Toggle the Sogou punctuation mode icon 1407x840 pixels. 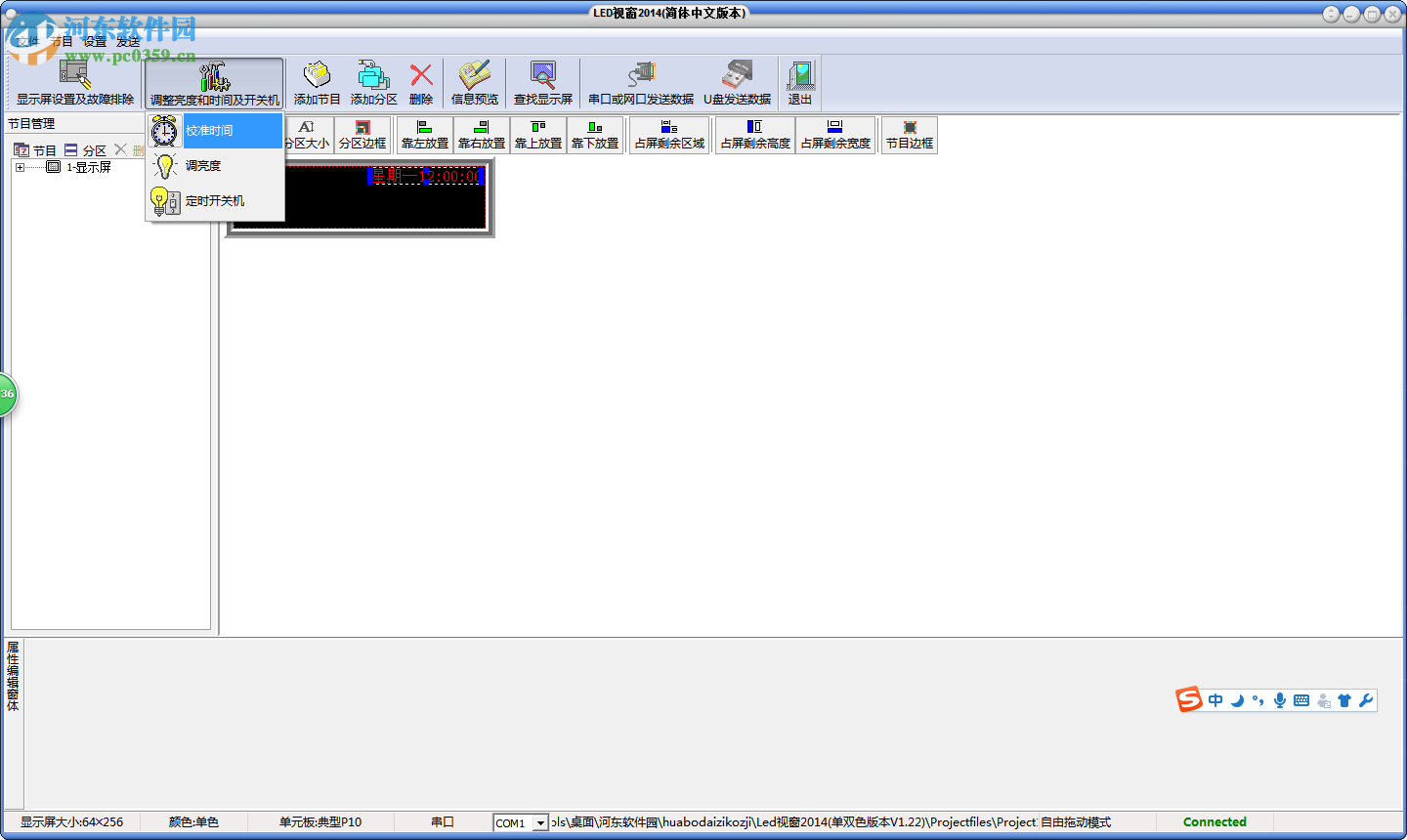pyautogui.click(x=1258, y=700)
